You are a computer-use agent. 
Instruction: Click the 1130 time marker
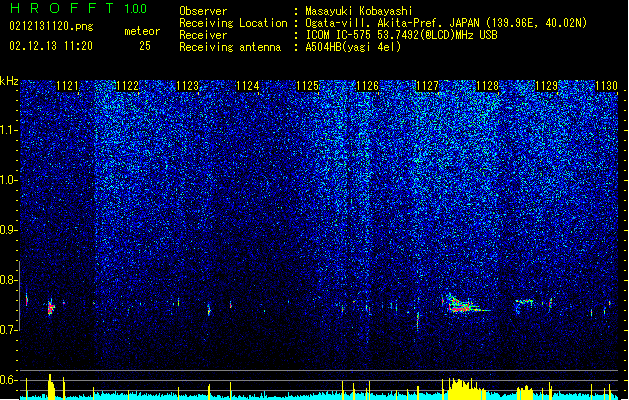point(606,86)
